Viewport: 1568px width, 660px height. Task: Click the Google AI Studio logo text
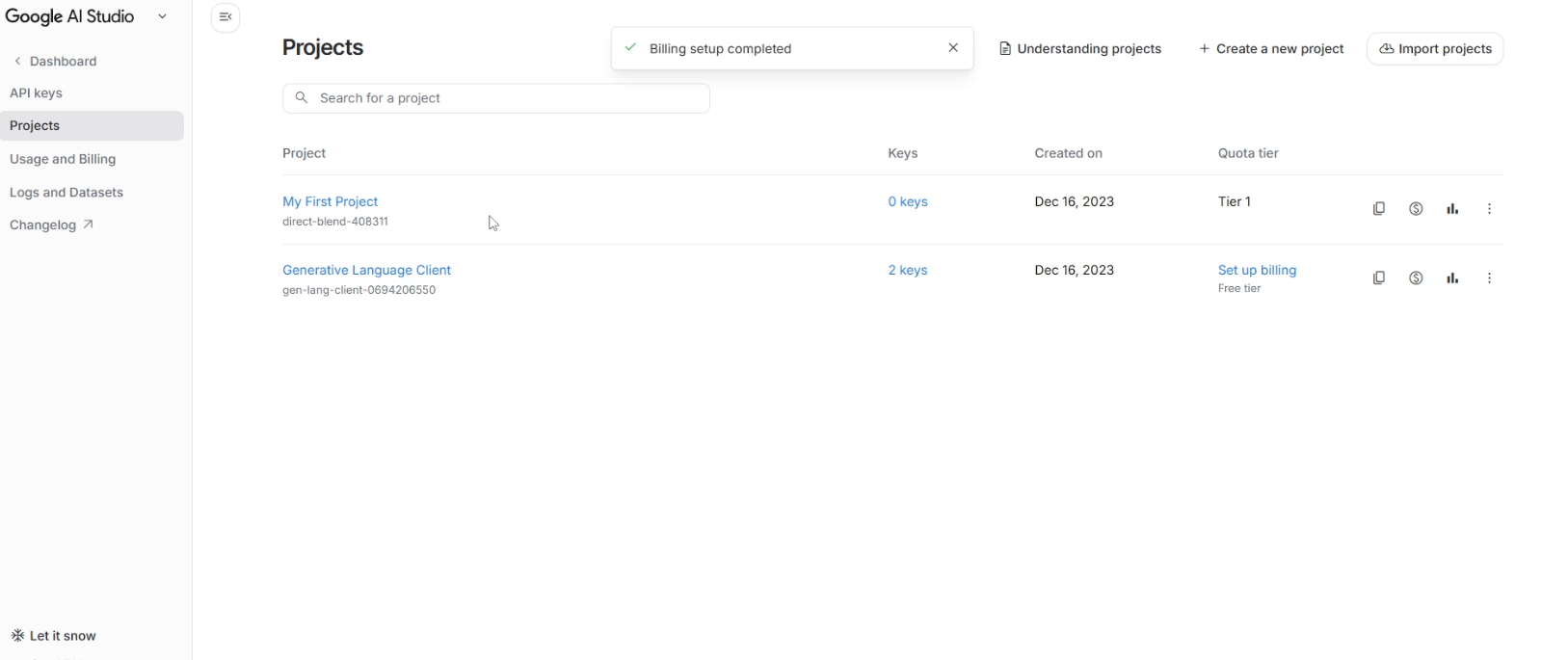pyautogui.click(x=69, y=16)
